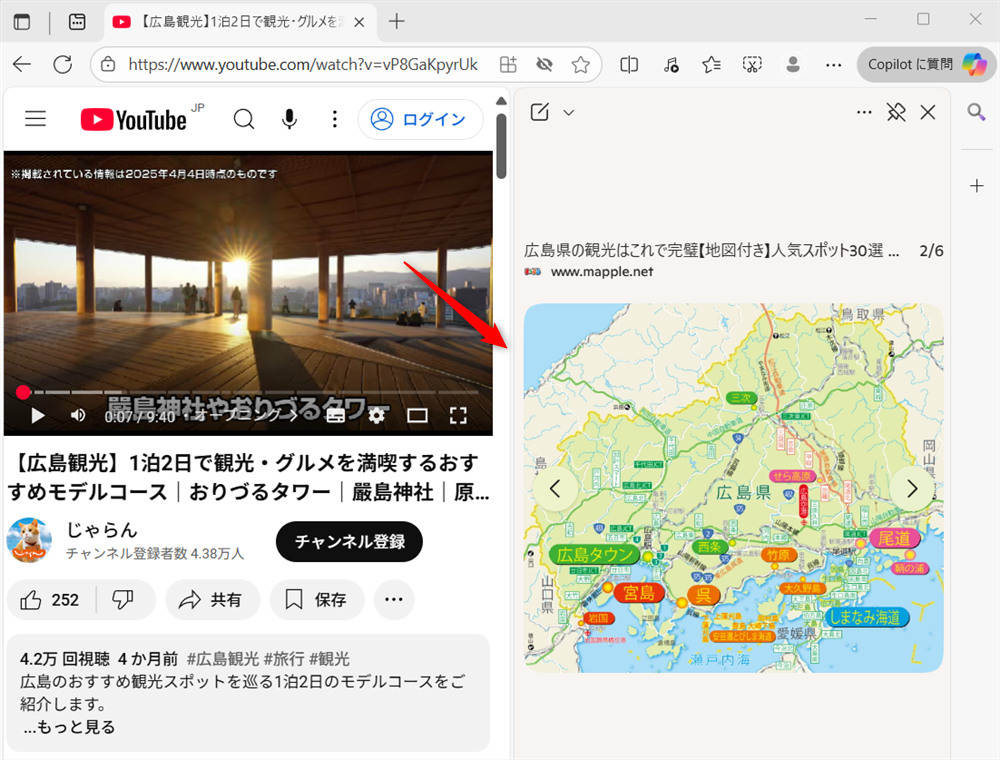Viewport: 1000px width, 760px height.
Task: Subscribe via the チャンネル登録 button
Action: pos(348,540)
